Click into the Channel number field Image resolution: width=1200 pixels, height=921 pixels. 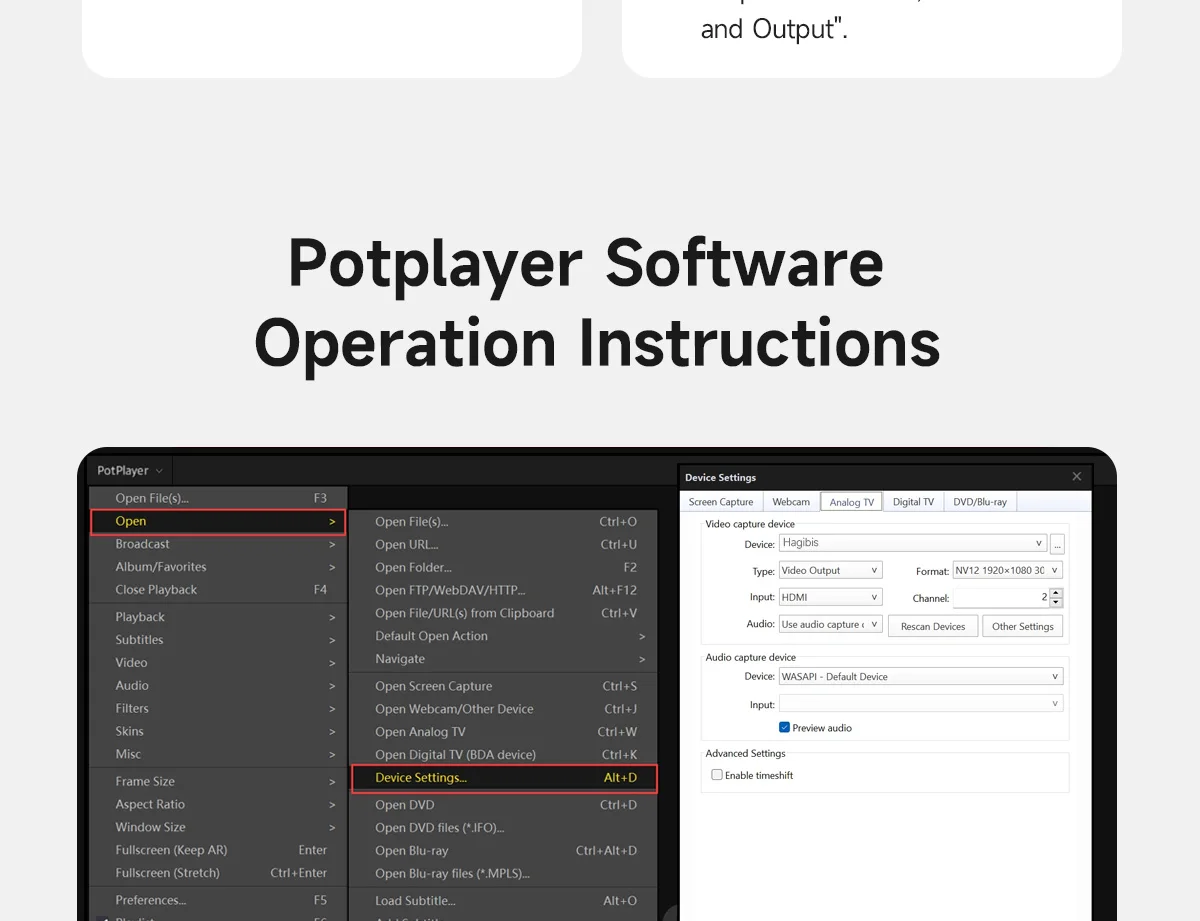click(1001, 598)
